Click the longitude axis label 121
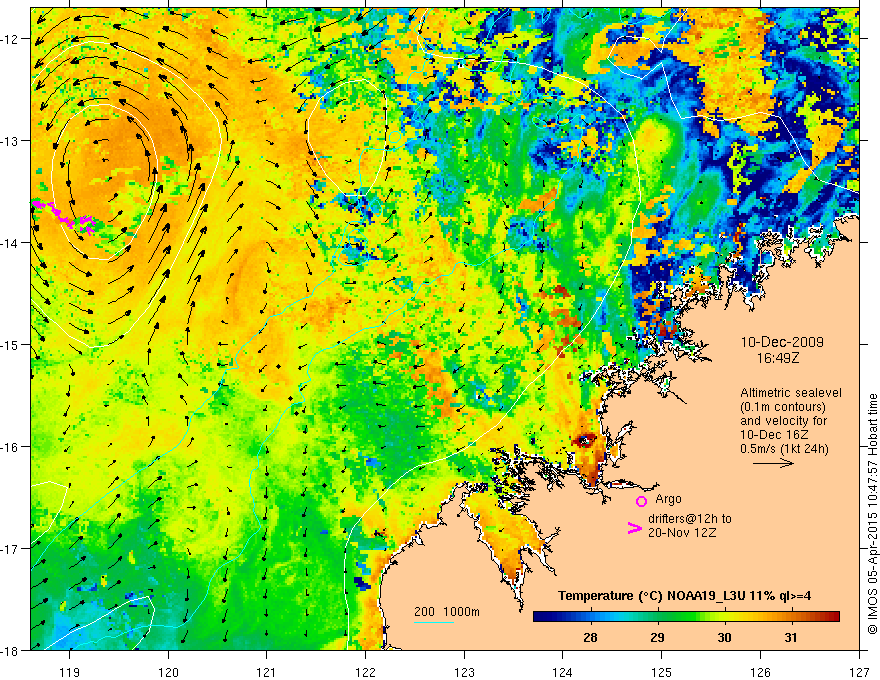The image size is (880, 680). [267, 672]
